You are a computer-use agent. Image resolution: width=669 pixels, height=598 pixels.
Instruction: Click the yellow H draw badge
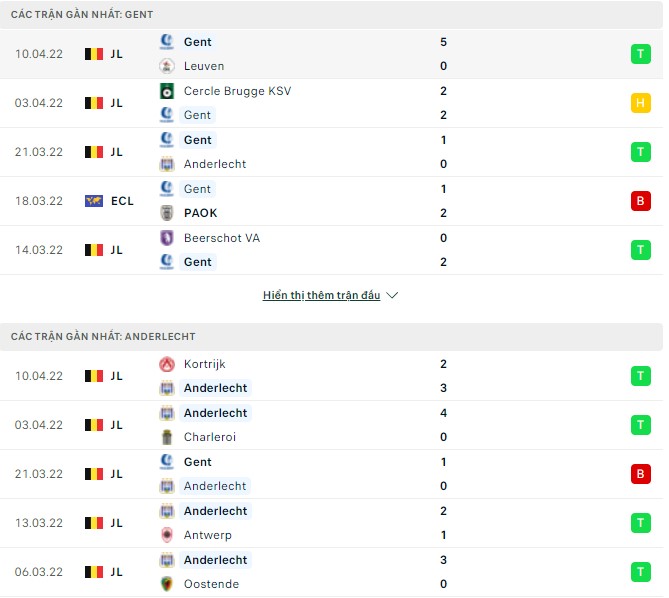click(x=640, y=103)
